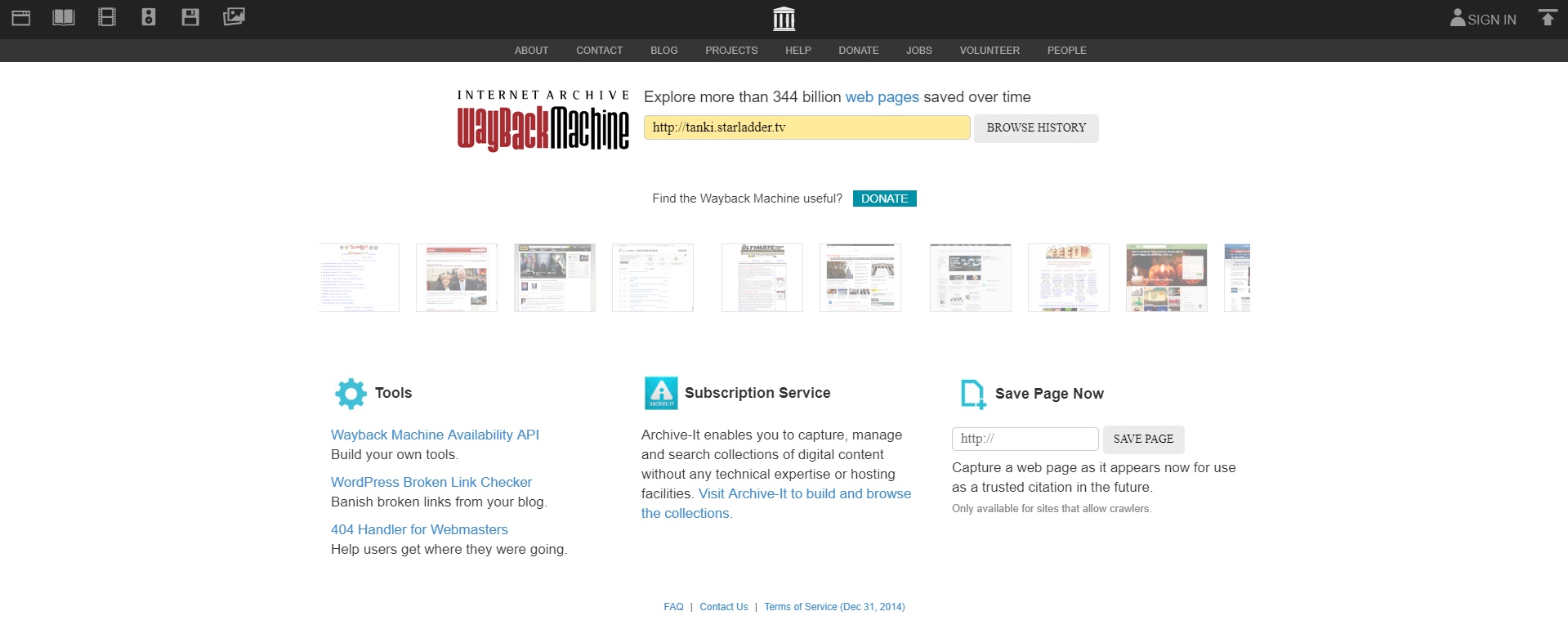The height and width of the screenshot is (629, 1568).
Task: Open the Software floppy-disk icon
Action: pyautogui.click(x=190, y=17)
